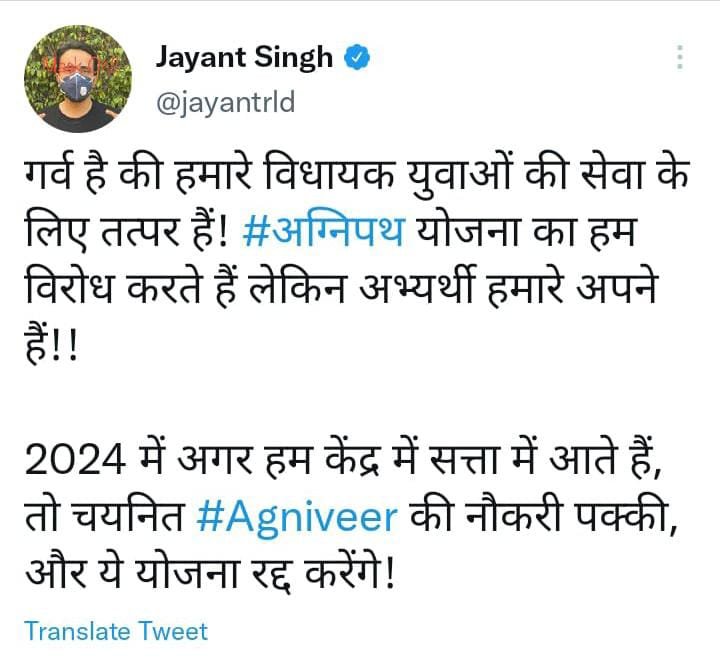Screen dimensions: 720x668
Task: Click Translate Tweet
Action: (116, 631)
